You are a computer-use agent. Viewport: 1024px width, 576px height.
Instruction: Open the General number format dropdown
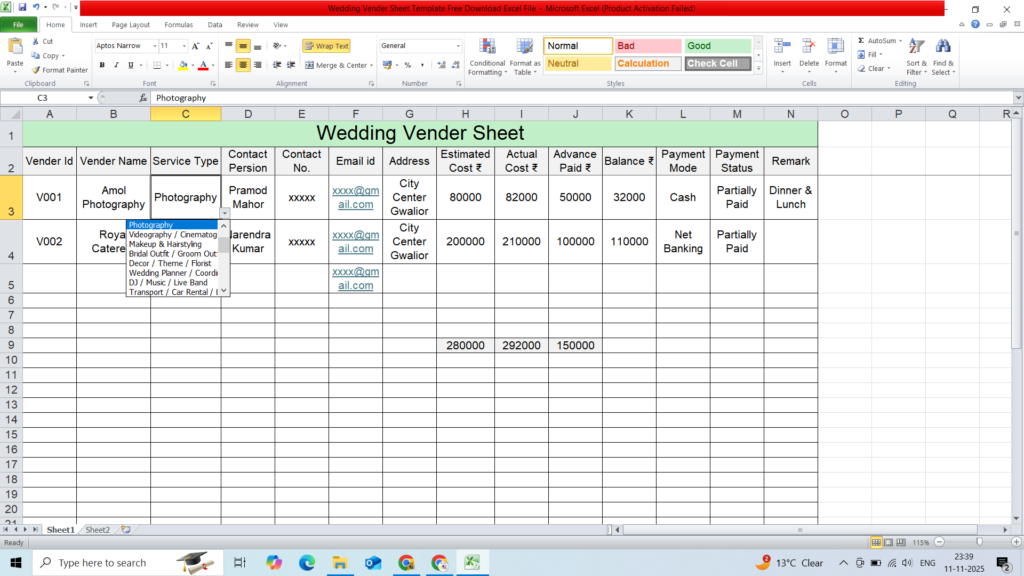pos(458,46)
